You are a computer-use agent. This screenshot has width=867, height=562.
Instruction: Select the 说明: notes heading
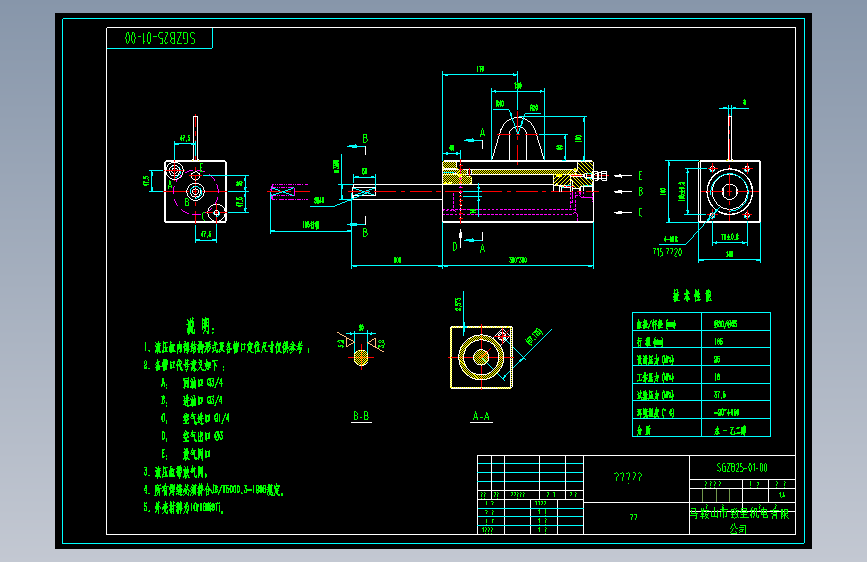pyautogui.click(x=200, y=326)
